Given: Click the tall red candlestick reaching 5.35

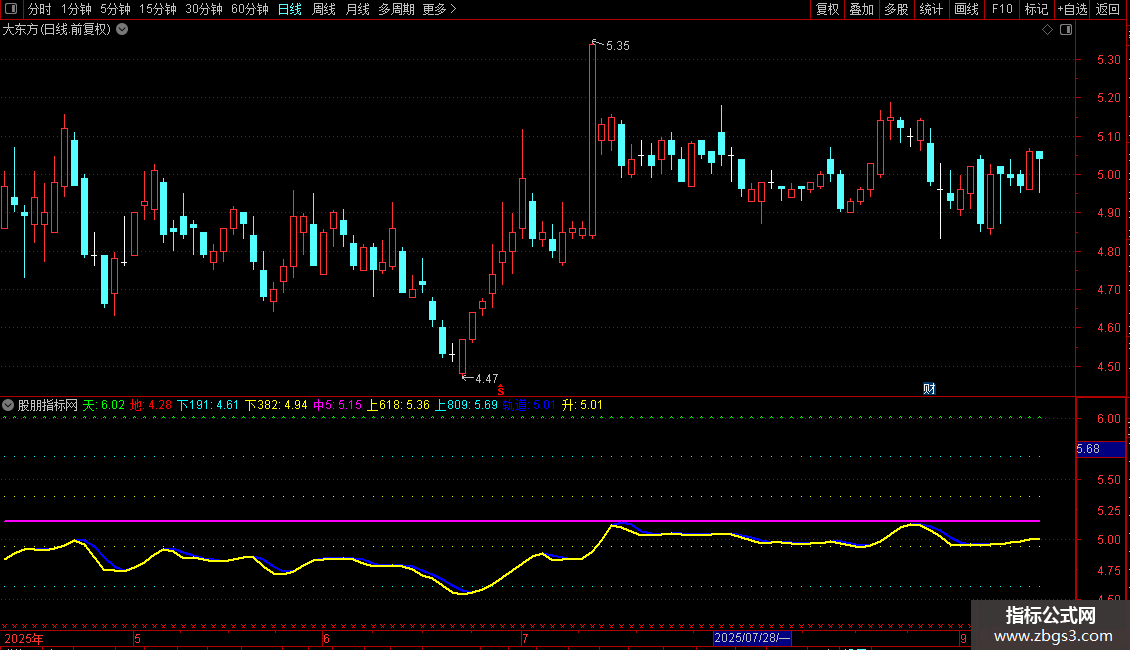Looking at the screenshot, I should [x=592, y=140].
